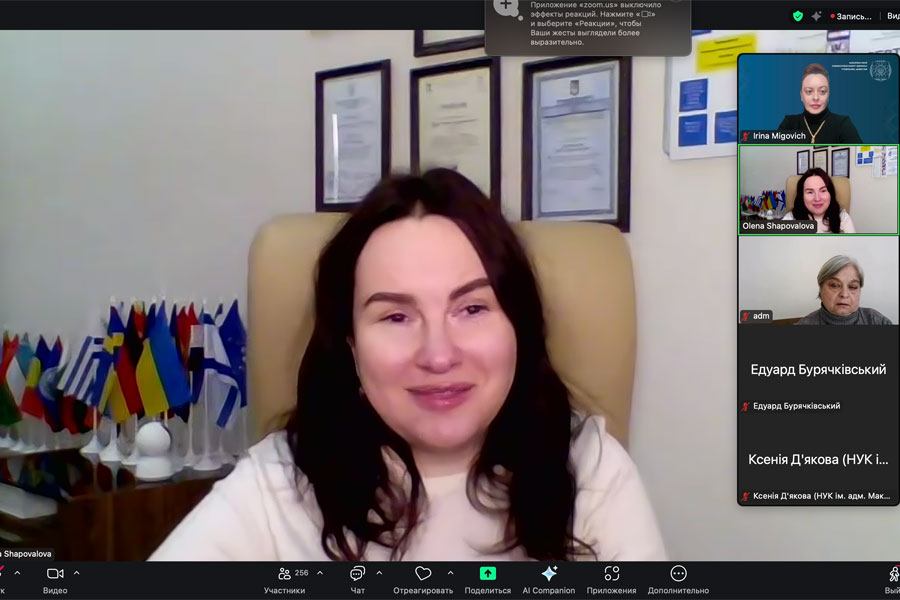This screenshot has width=900, height=600.
Task: Click the reactions notification popup icon
Action: pos(506,7)
